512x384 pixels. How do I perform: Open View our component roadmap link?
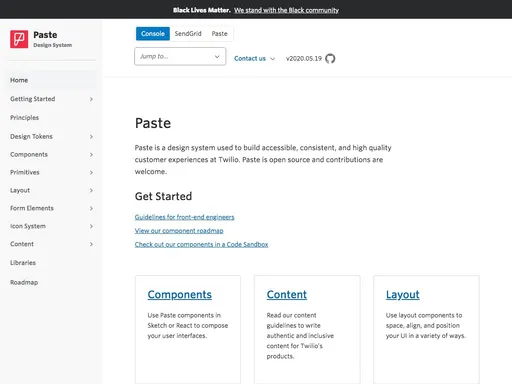click(179, 231)
